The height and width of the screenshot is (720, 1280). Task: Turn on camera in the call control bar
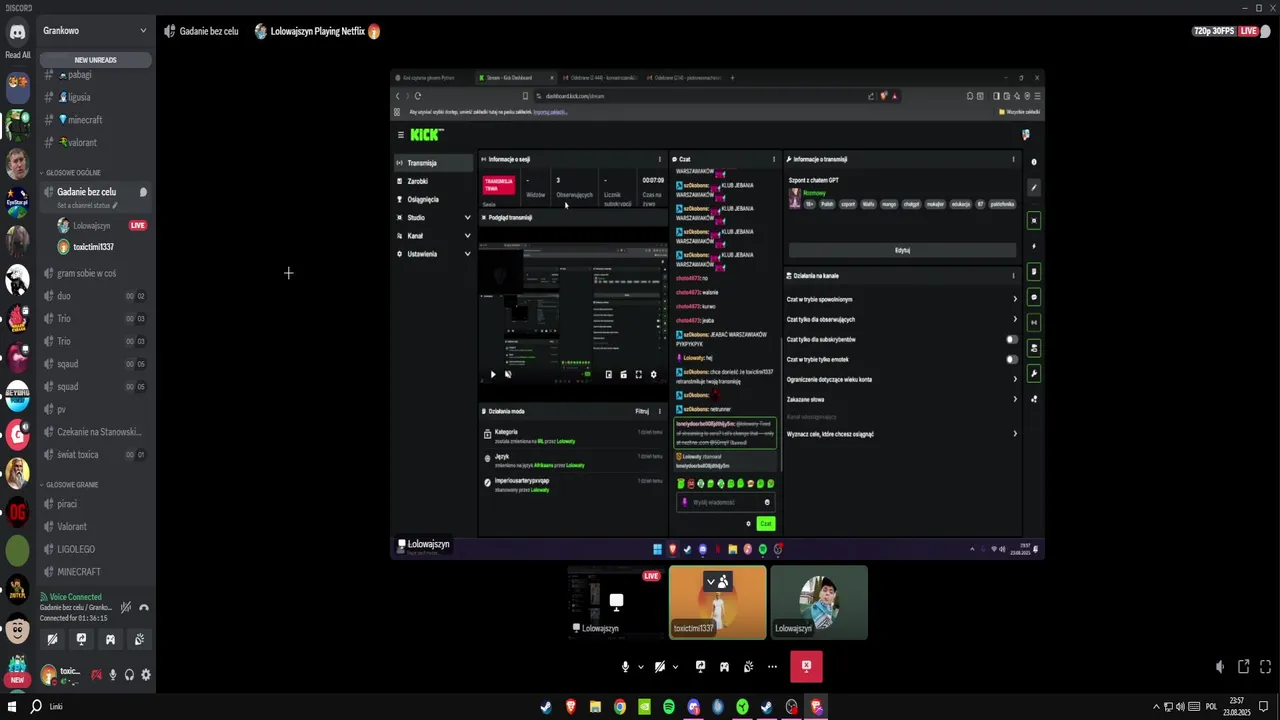(659, 666)
